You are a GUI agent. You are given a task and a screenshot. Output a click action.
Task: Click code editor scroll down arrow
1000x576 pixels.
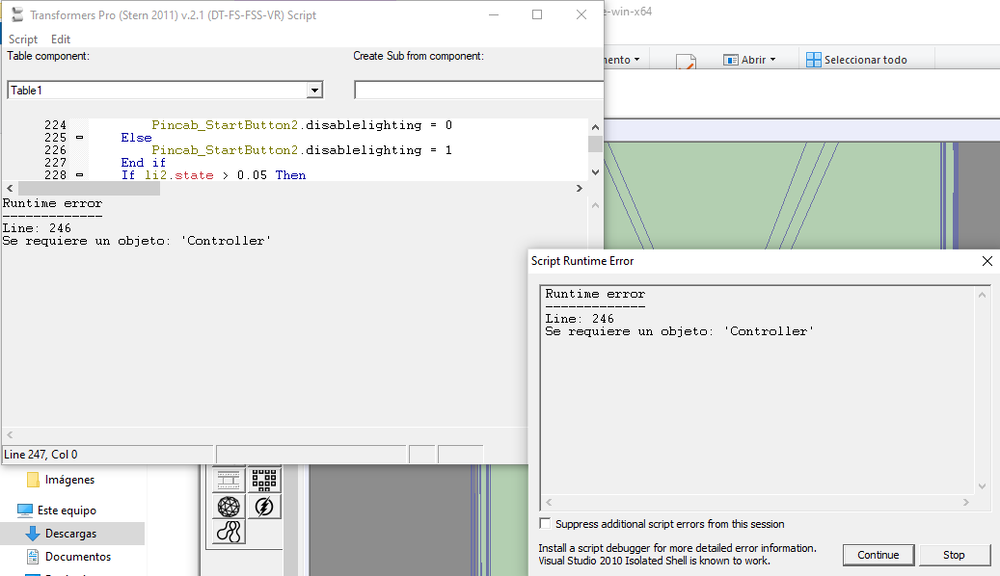595,172
